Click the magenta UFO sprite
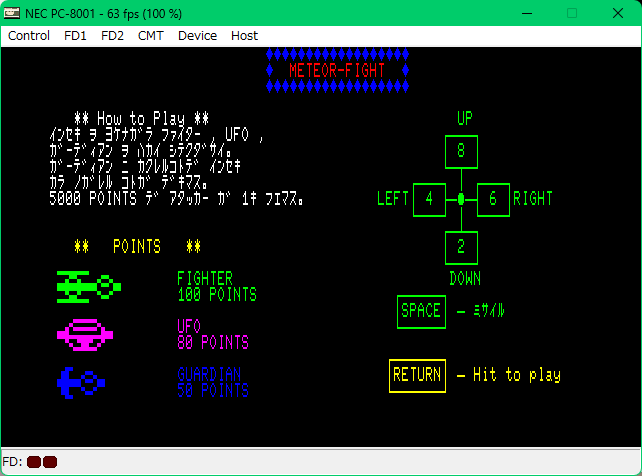 coord(85,335)
